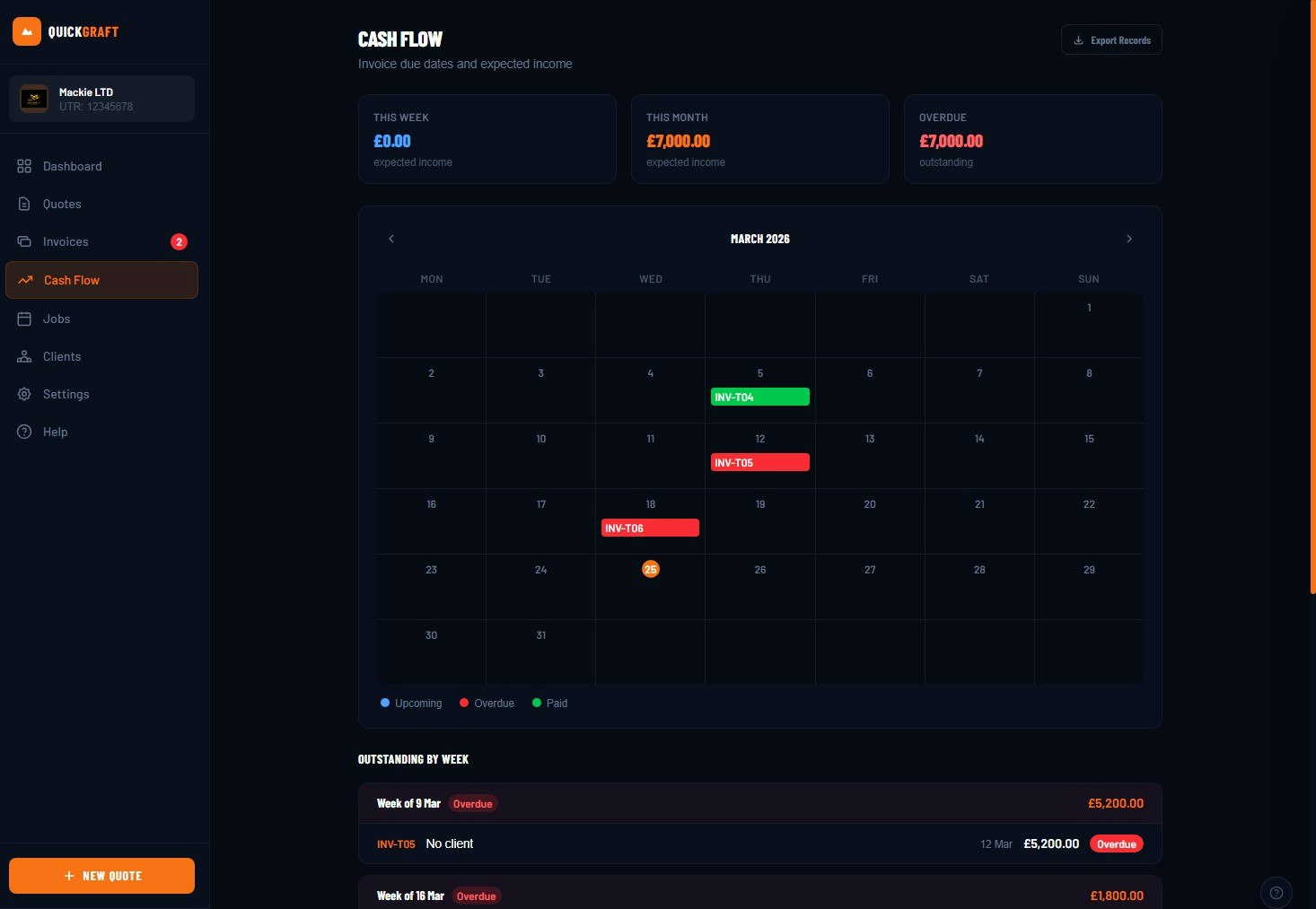
Task: Go to next month with right chevron
Action: pyautogui.click(x=1129, y=239)
